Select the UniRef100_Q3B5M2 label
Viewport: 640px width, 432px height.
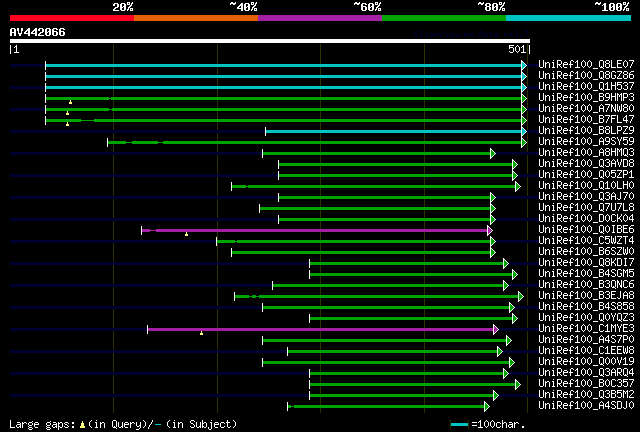(586, 395)
